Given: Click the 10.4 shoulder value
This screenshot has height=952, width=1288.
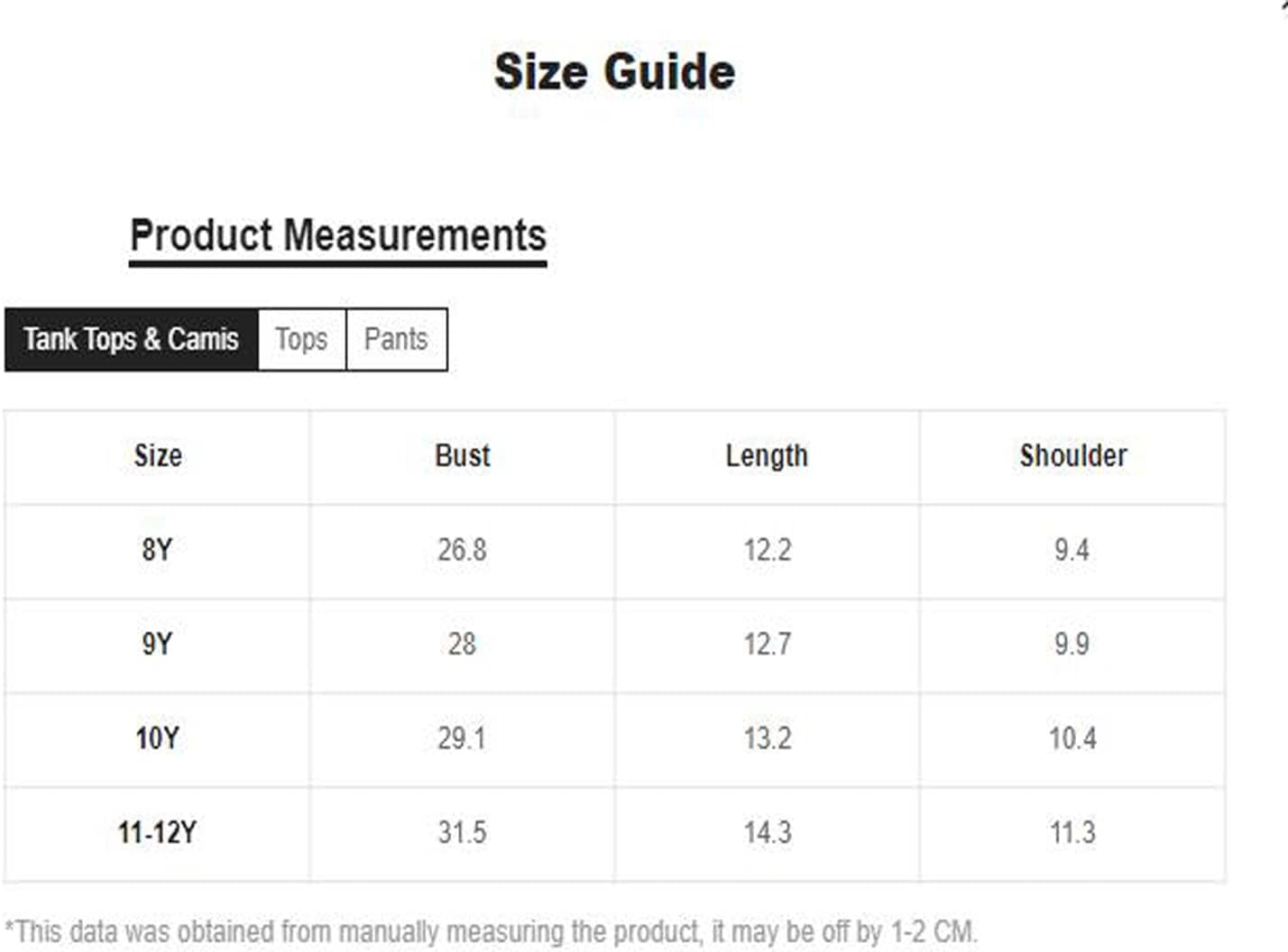Looking at the screenshot, I should tap(1072, 738).
